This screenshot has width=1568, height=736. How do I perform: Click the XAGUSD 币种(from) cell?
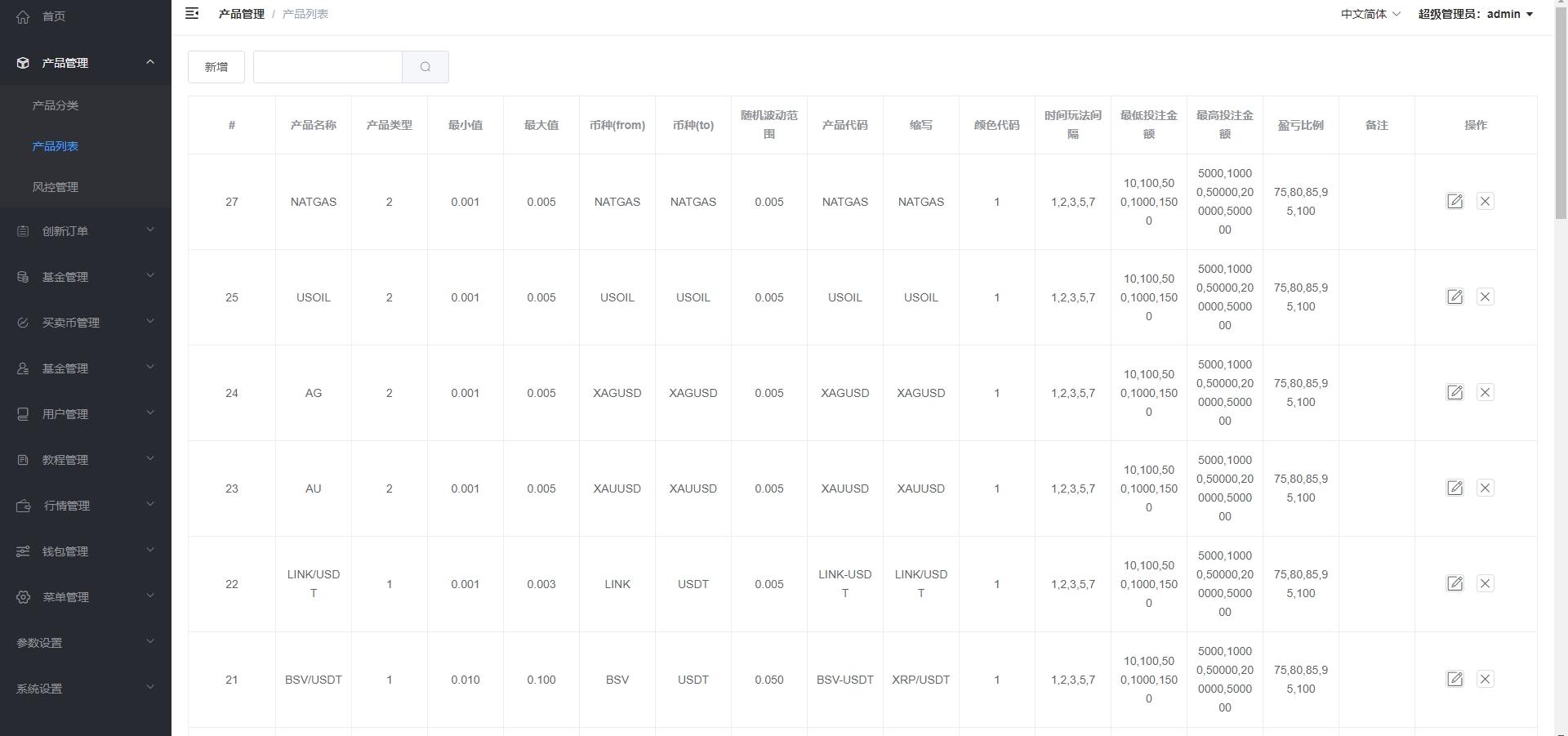pos(617,393)
